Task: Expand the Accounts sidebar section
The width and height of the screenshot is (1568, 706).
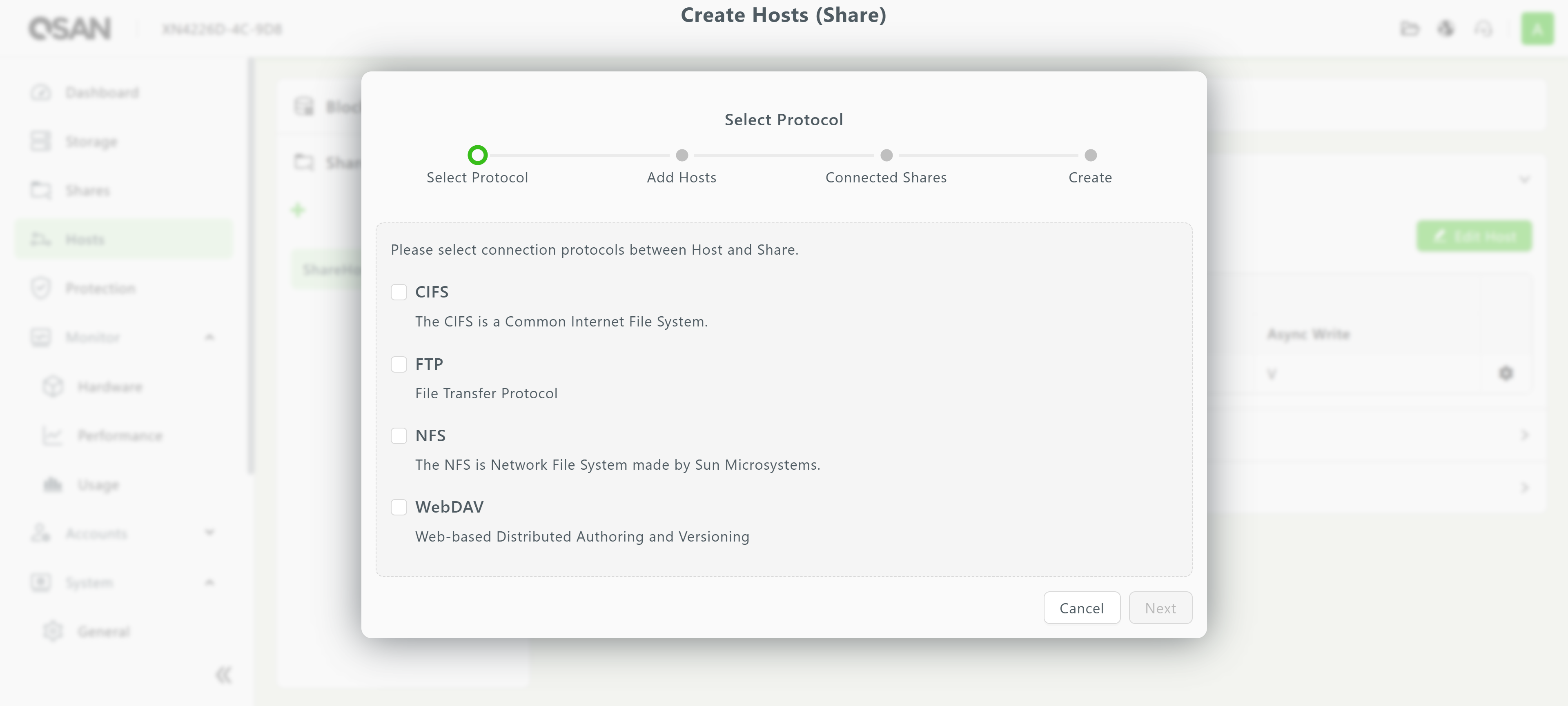Action: pos(209,533)
